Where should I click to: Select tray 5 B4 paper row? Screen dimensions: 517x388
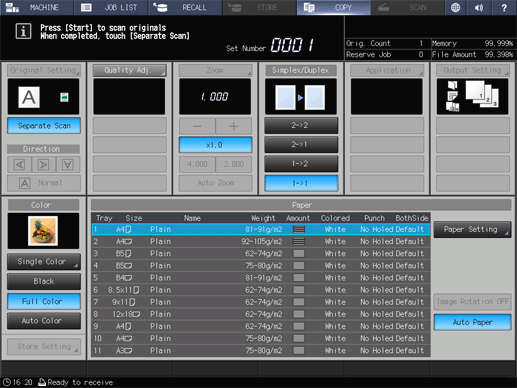point(261,278)
